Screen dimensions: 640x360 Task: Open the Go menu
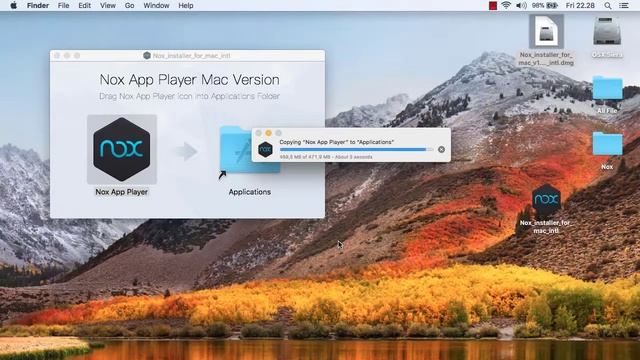pyautogui.click(x=129, y=5)
